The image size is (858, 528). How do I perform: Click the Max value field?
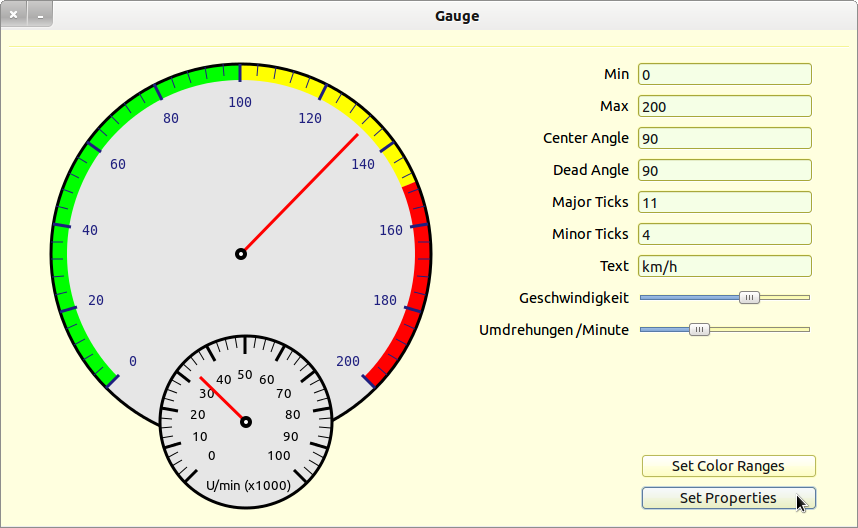[724, 106]
